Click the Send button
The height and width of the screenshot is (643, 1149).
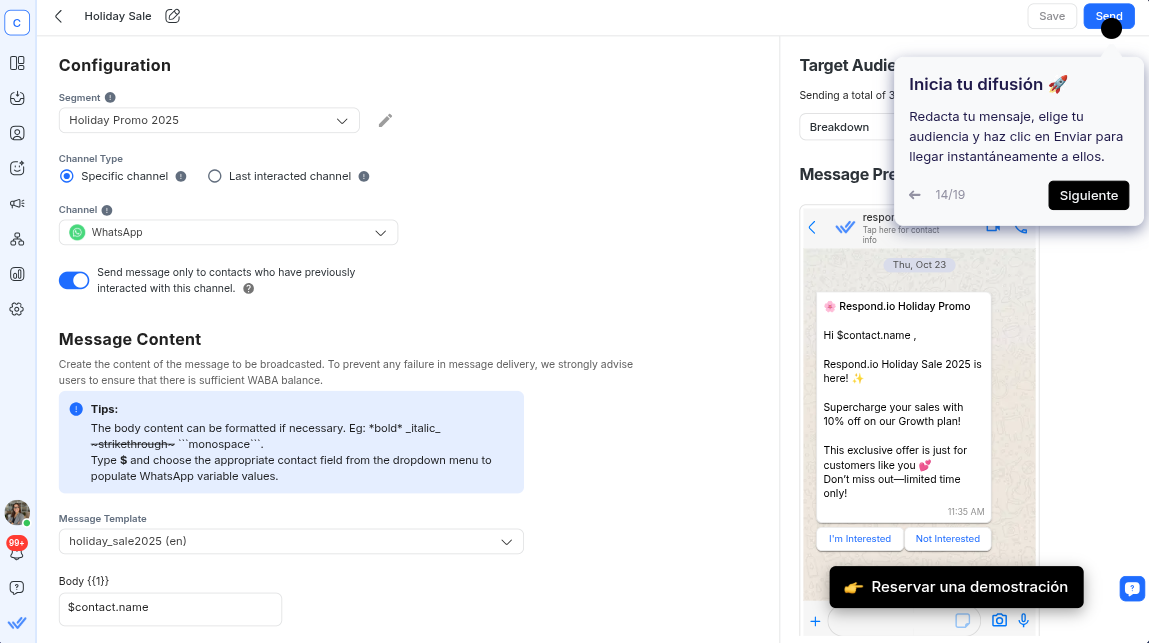pyautogui.click(x=1109, y=16)
